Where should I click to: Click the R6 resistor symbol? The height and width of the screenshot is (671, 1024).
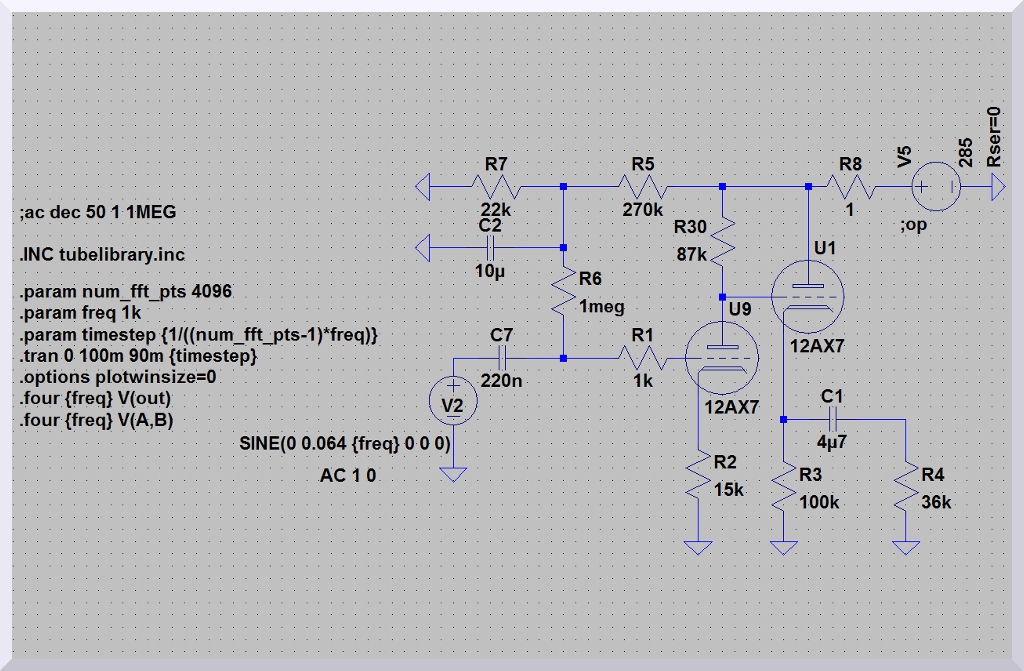(563, 293)
